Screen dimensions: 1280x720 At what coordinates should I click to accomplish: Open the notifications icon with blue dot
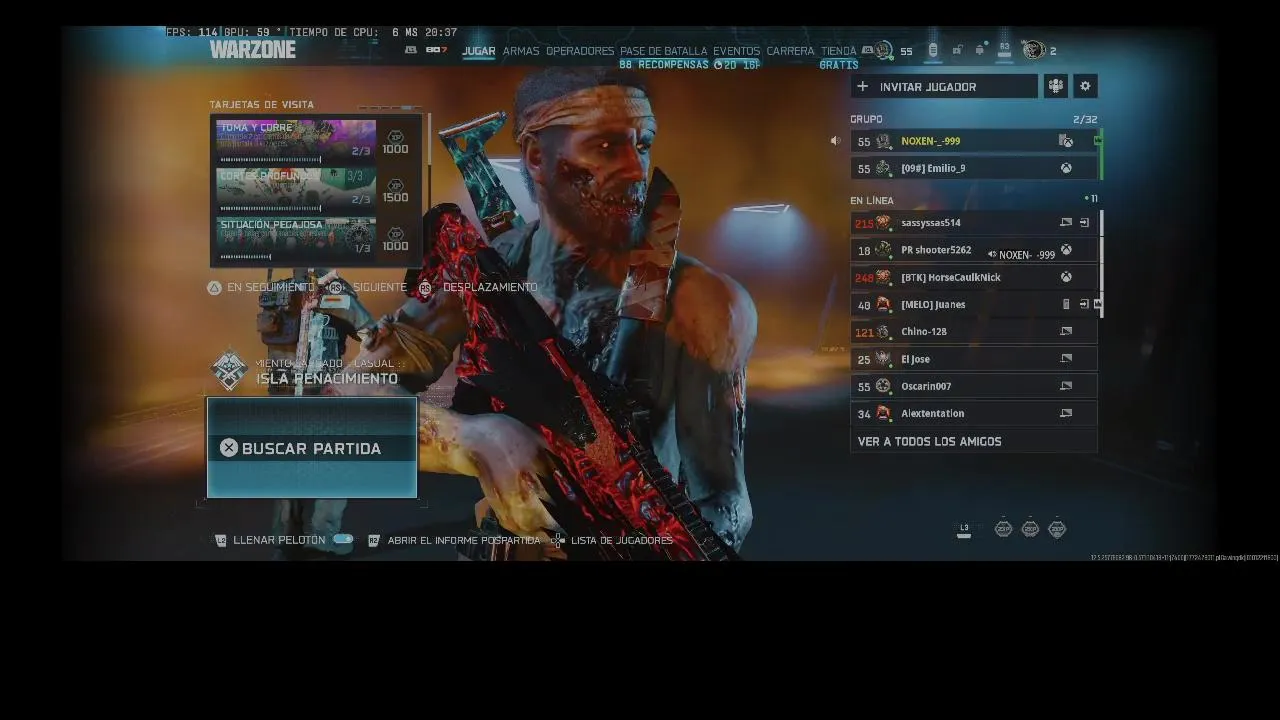point(980,49)
